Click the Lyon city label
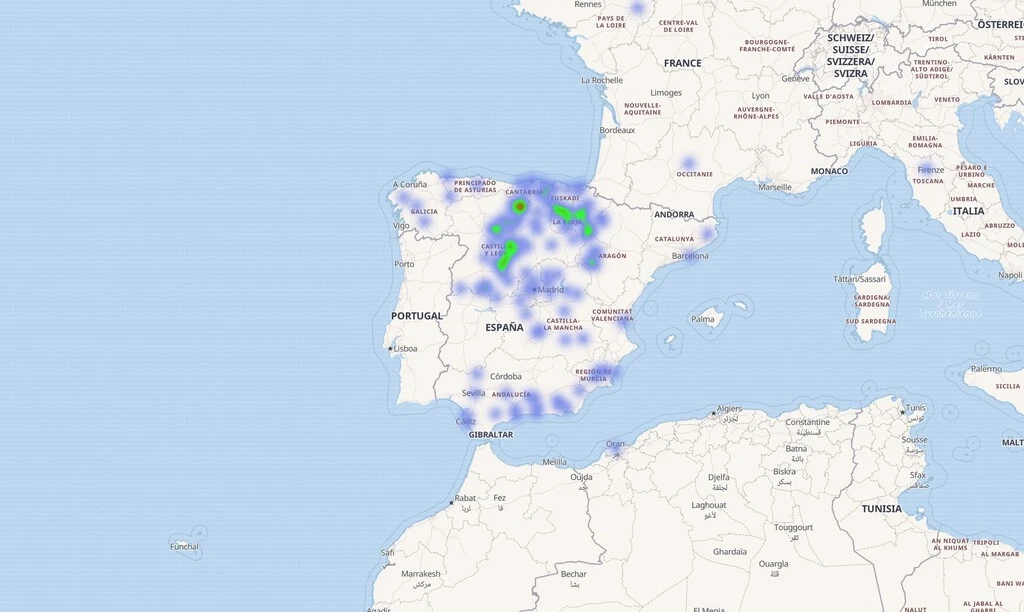The height and width of the screenshot is (612, 1024). coord(760,96)
